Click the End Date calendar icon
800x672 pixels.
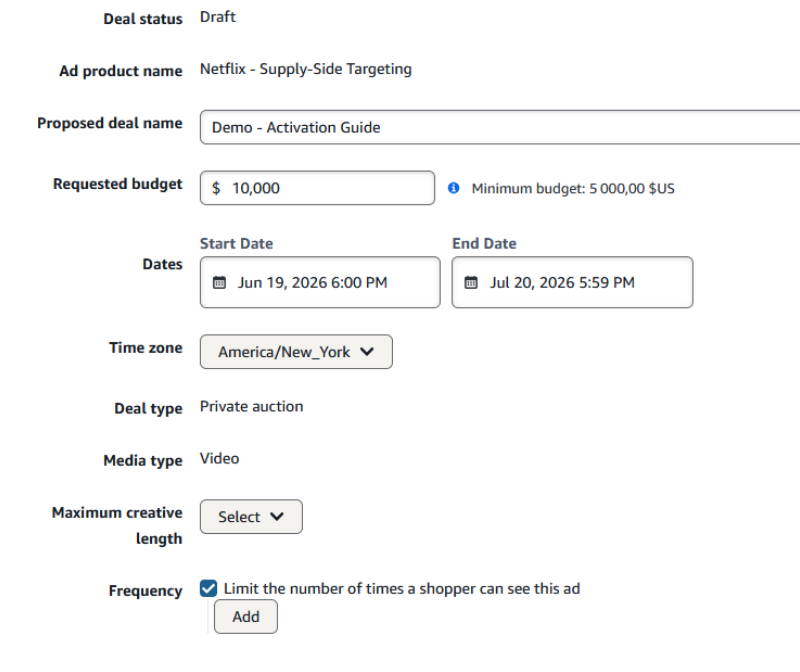471,282
